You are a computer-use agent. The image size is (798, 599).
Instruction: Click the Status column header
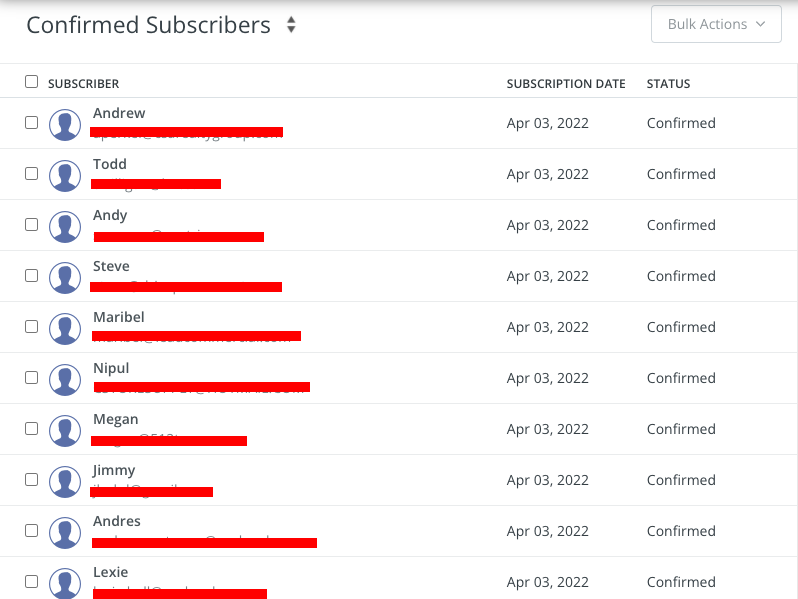668,84
